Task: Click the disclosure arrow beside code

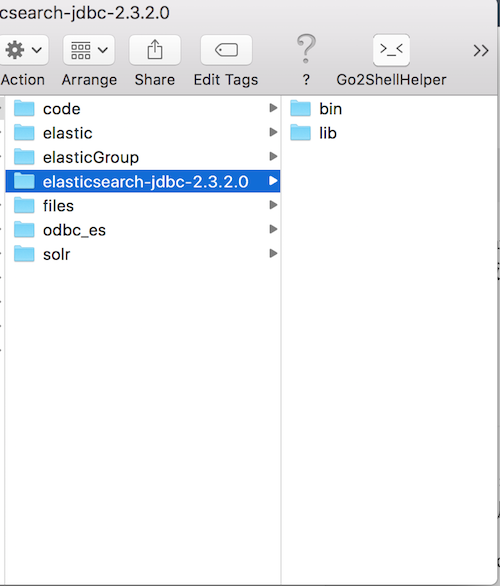Action: pos(273,108)
